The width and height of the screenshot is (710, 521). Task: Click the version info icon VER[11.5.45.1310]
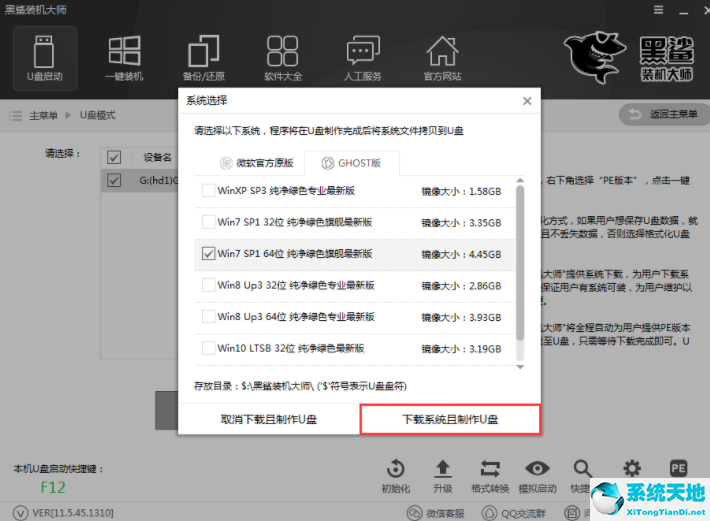pos(20,513)
